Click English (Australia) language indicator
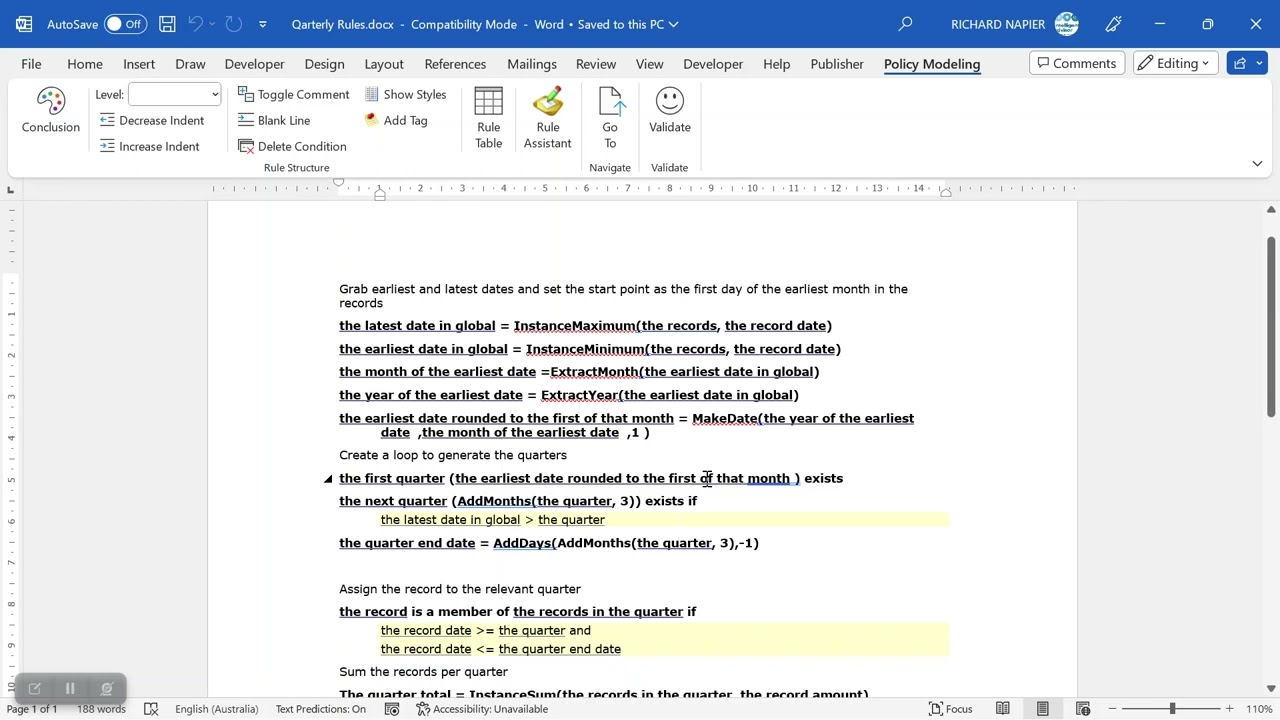Screen dimensions: 1280x720 (216, 709)
